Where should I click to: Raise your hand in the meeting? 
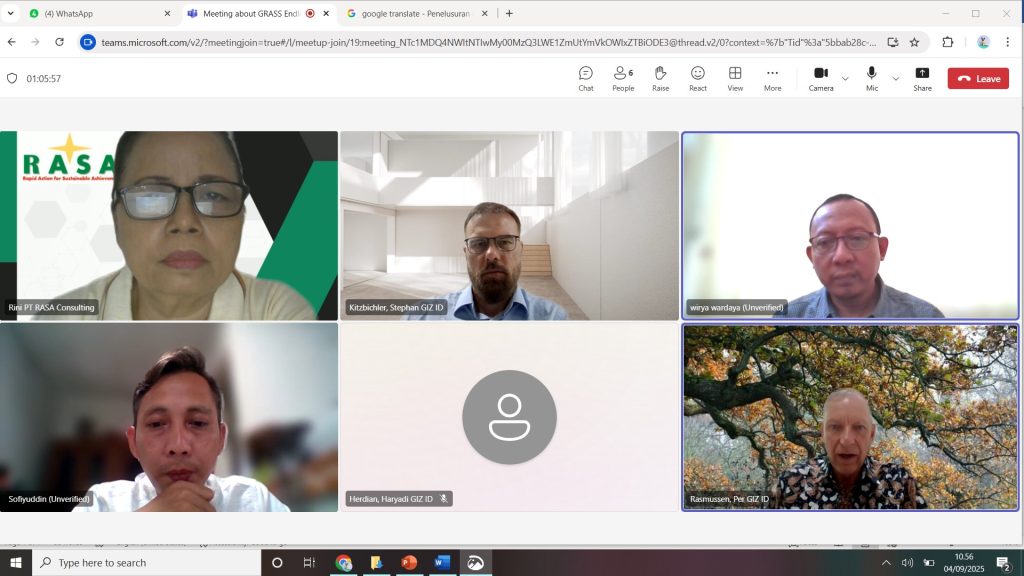pos(660,78)
